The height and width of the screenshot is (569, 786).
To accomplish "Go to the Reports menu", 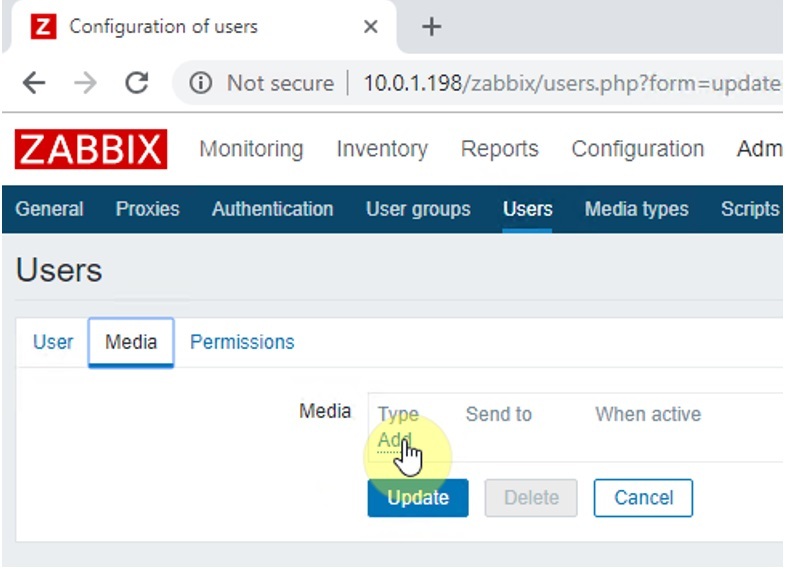I will (x=499, y=150).
